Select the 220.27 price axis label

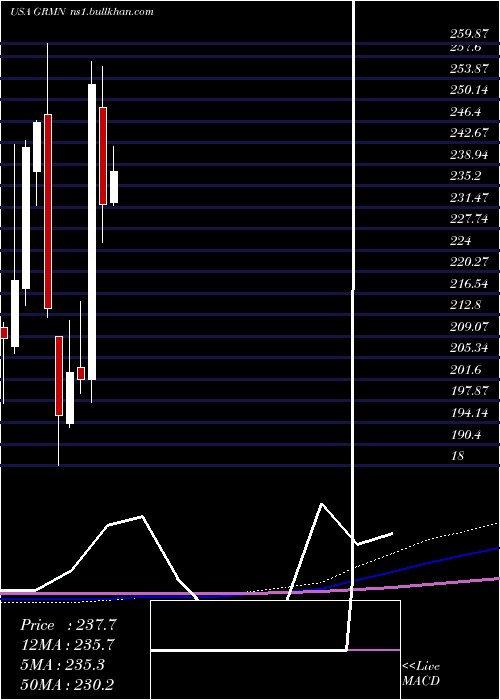coord(469,262)
